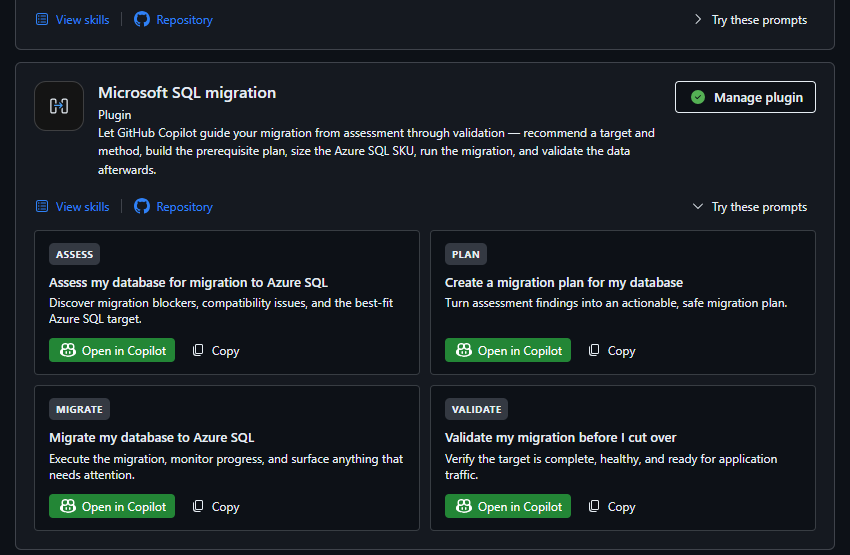This screenshot has height=555, width=850.
Task: Select heading Migrate my database to Azure SQL
Action: (x=152, y=437)
